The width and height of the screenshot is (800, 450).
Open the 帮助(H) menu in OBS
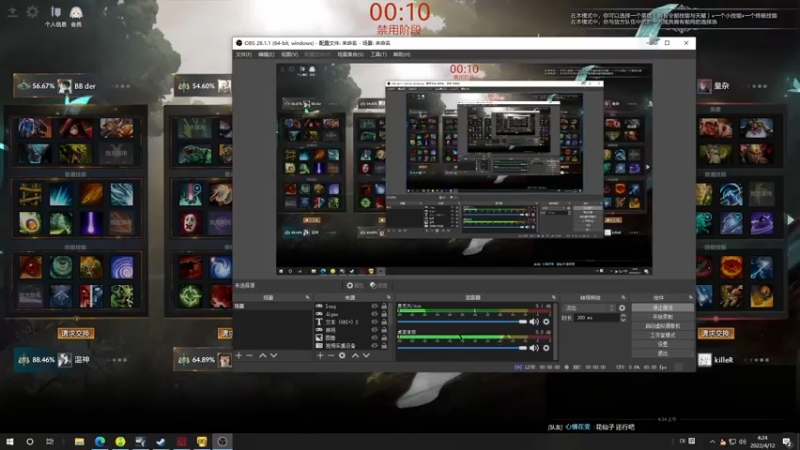click(x=402, y=55)
